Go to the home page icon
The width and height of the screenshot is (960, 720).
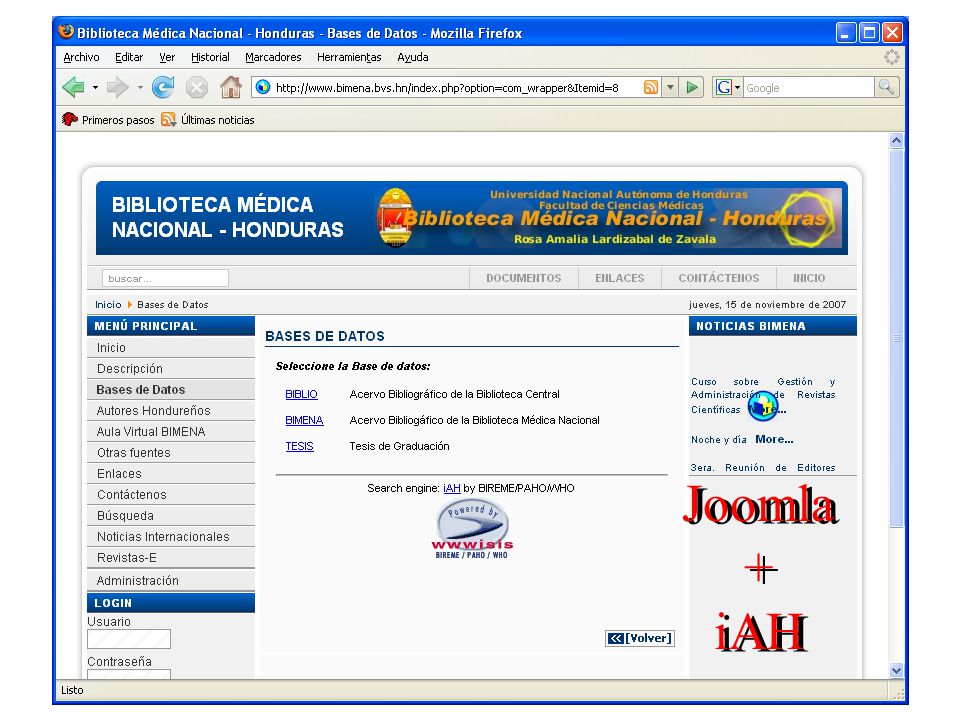[231, 88]
